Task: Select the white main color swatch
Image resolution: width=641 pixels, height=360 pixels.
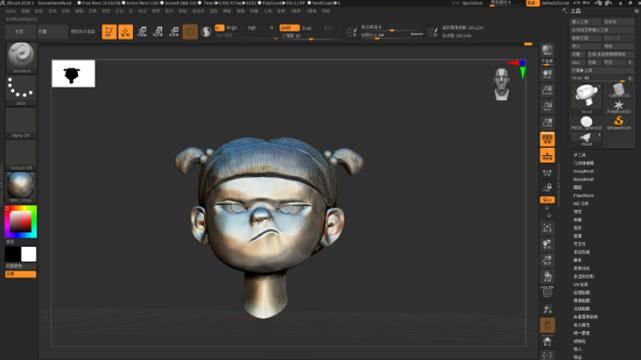Action: pos(29,254)
